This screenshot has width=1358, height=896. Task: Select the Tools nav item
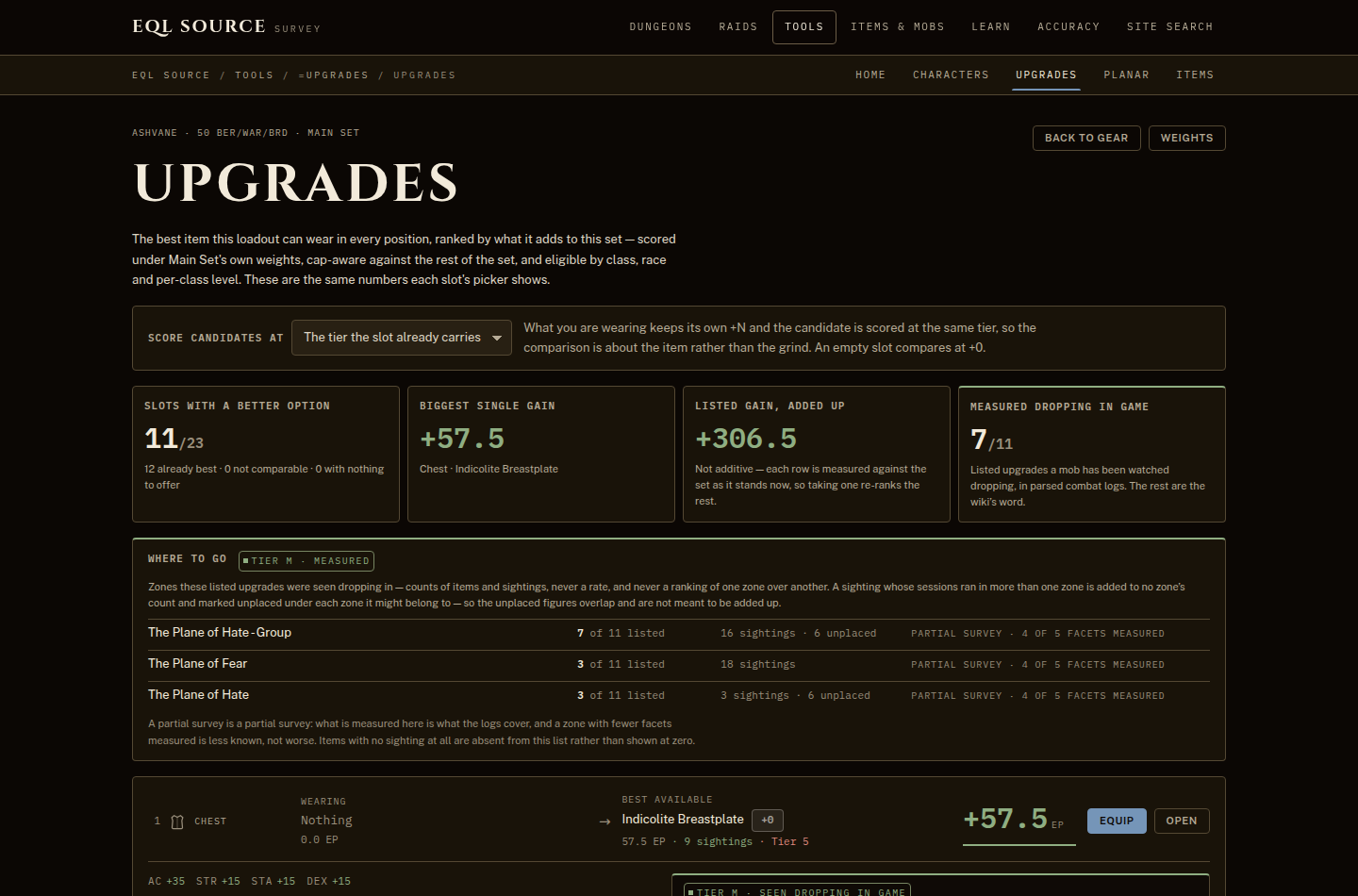tap(804, 27)
